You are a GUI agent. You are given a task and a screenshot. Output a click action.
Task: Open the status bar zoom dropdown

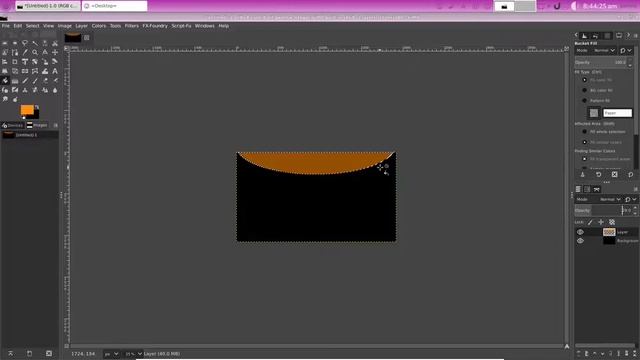click(133, 354)
